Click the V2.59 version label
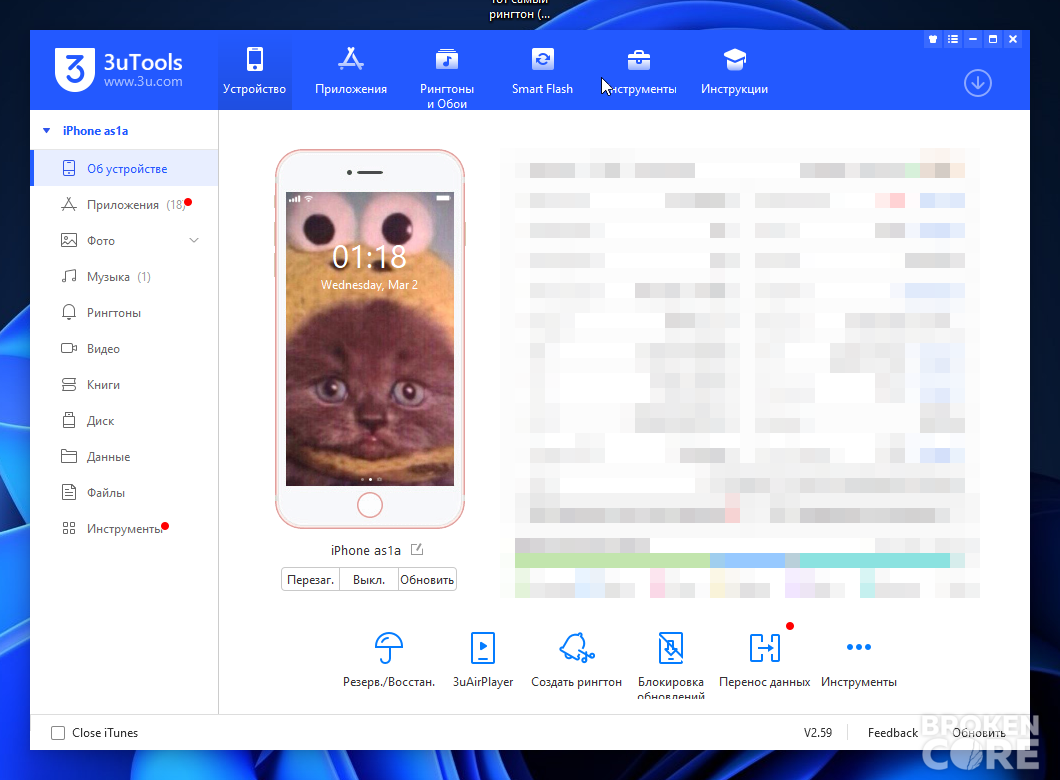Screen dimensions: 1060x780 [817, 733]
